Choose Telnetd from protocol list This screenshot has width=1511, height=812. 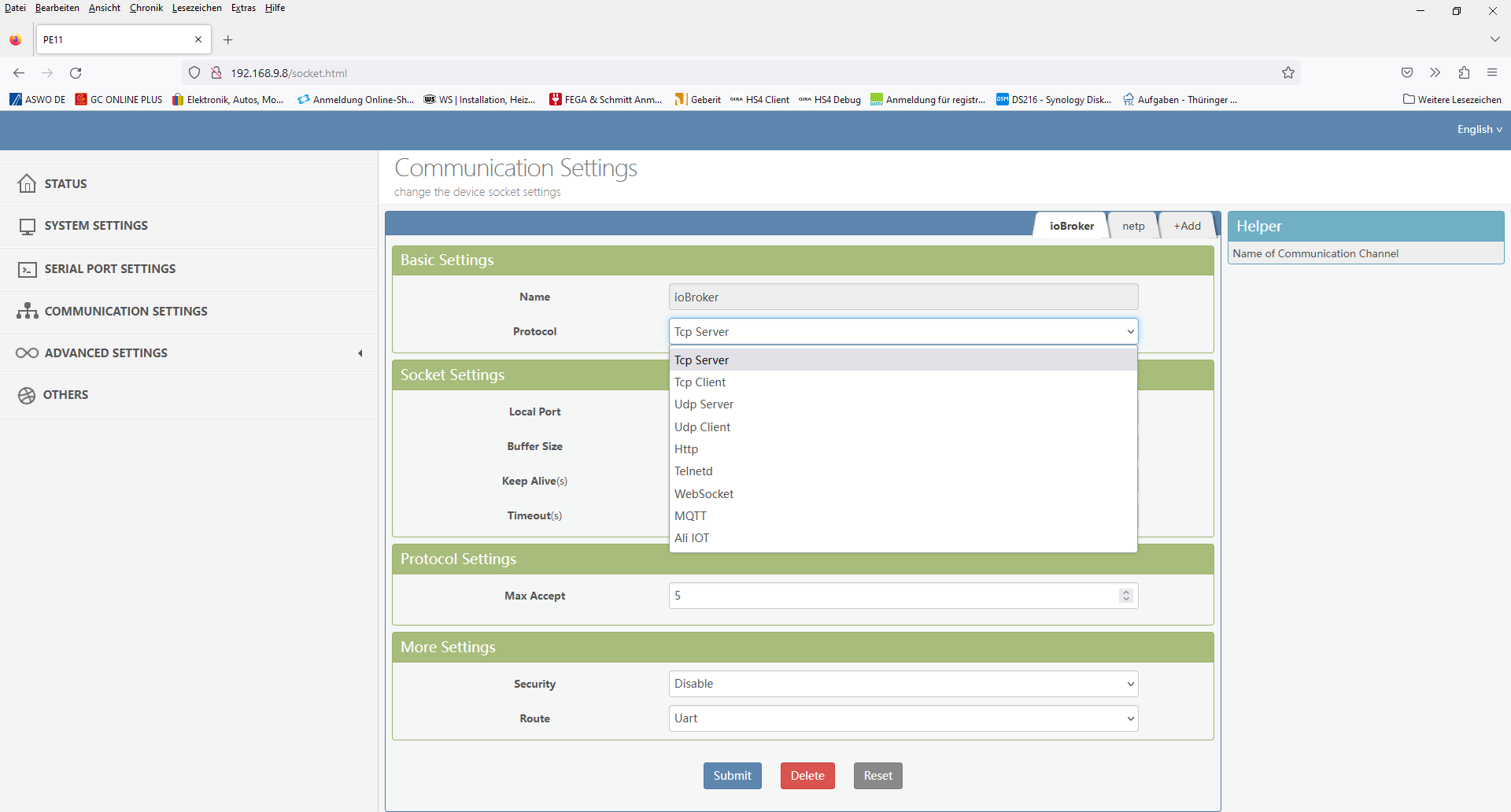pos(903,471)
